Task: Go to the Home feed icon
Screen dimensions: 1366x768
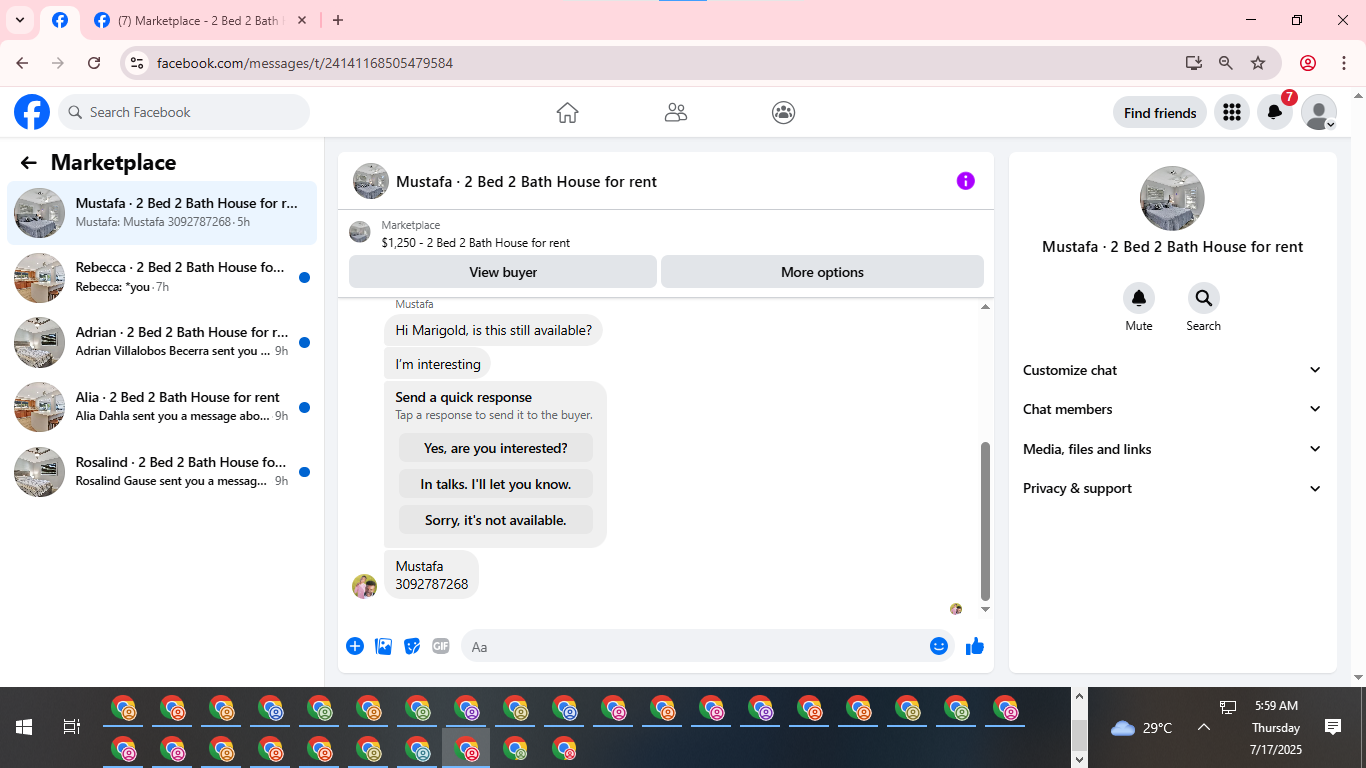Action: click(567, 112)
